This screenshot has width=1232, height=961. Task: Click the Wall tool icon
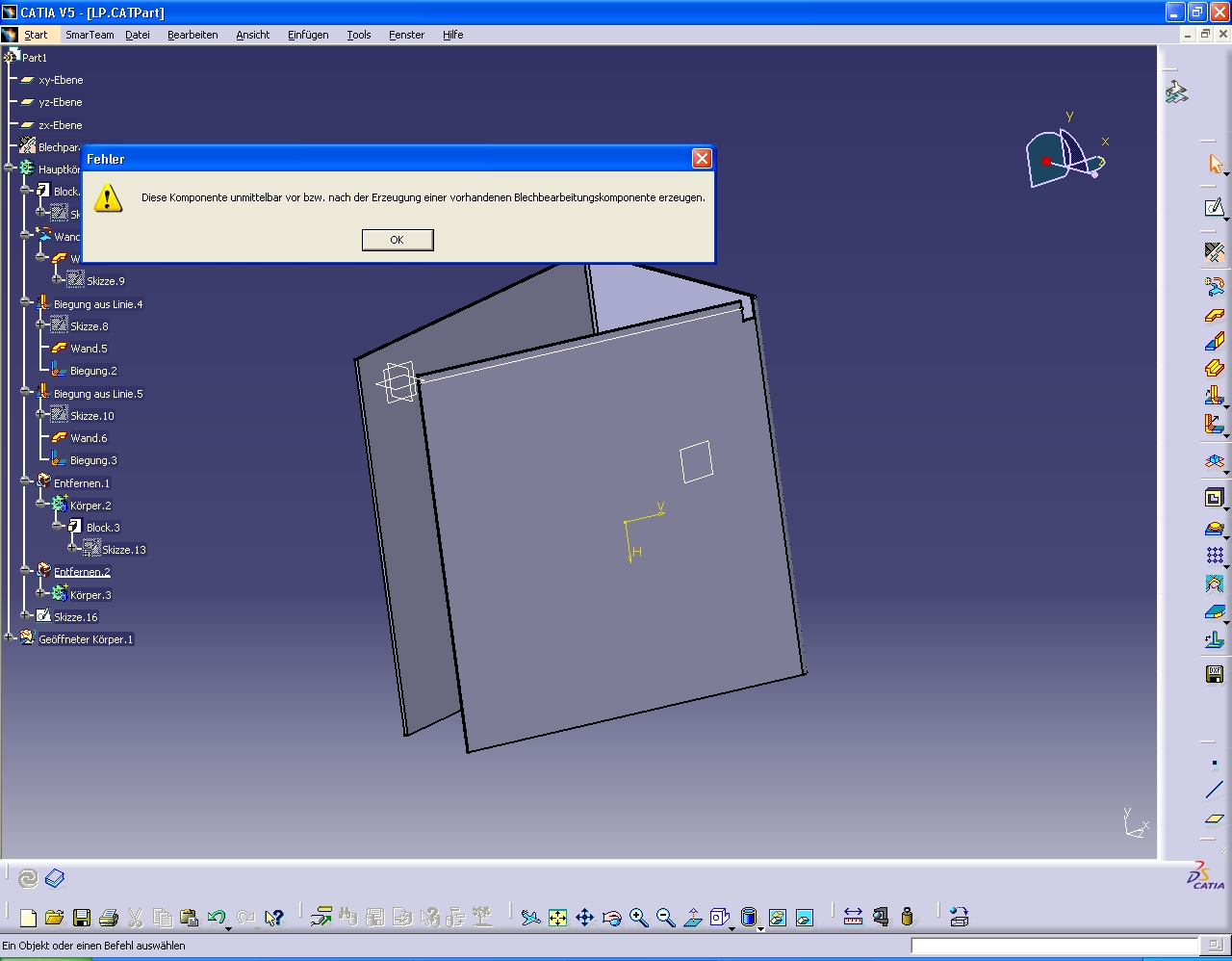1215,314
